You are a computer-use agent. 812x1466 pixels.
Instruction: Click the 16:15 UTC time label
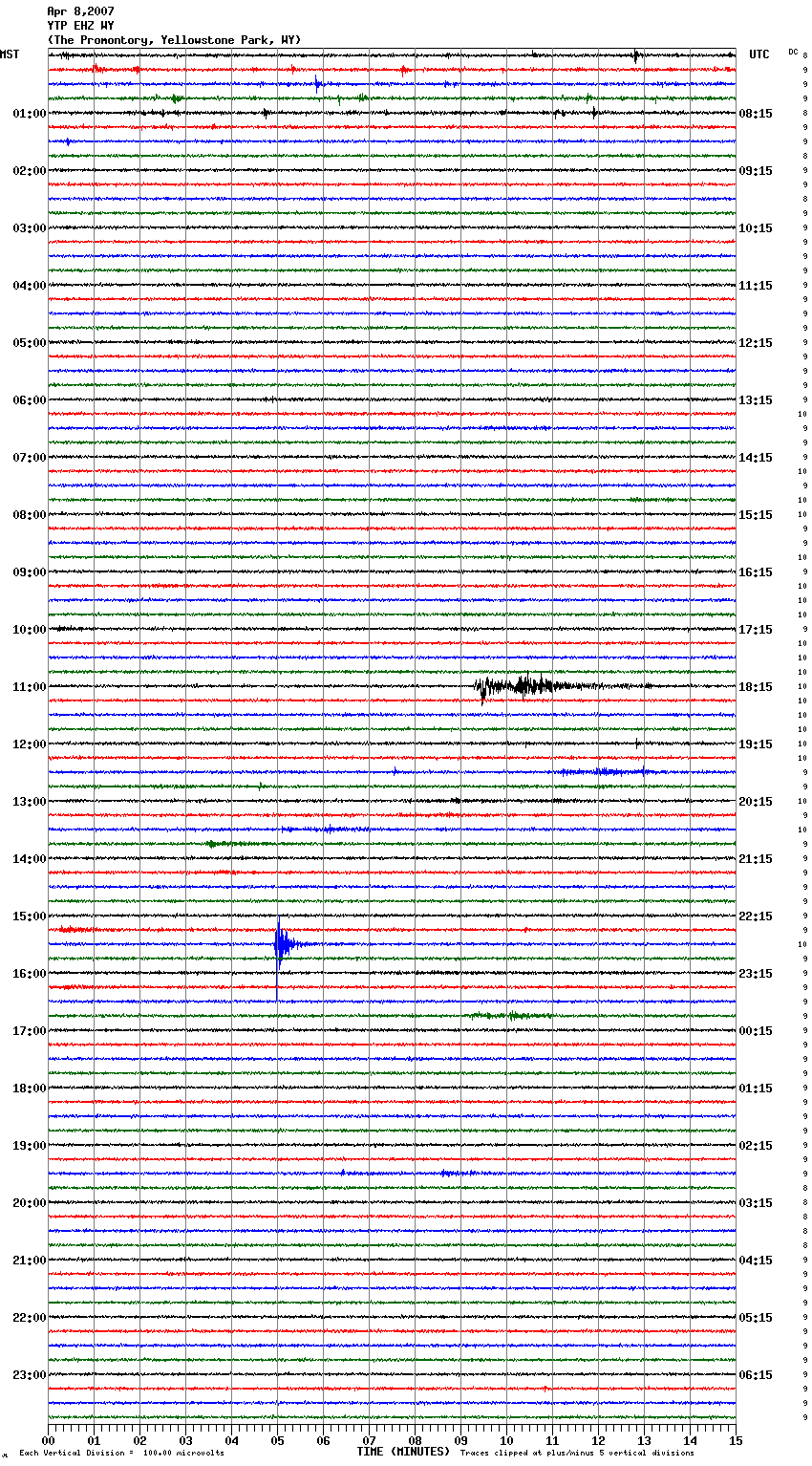pyautogui.click(x=756, y=572)
